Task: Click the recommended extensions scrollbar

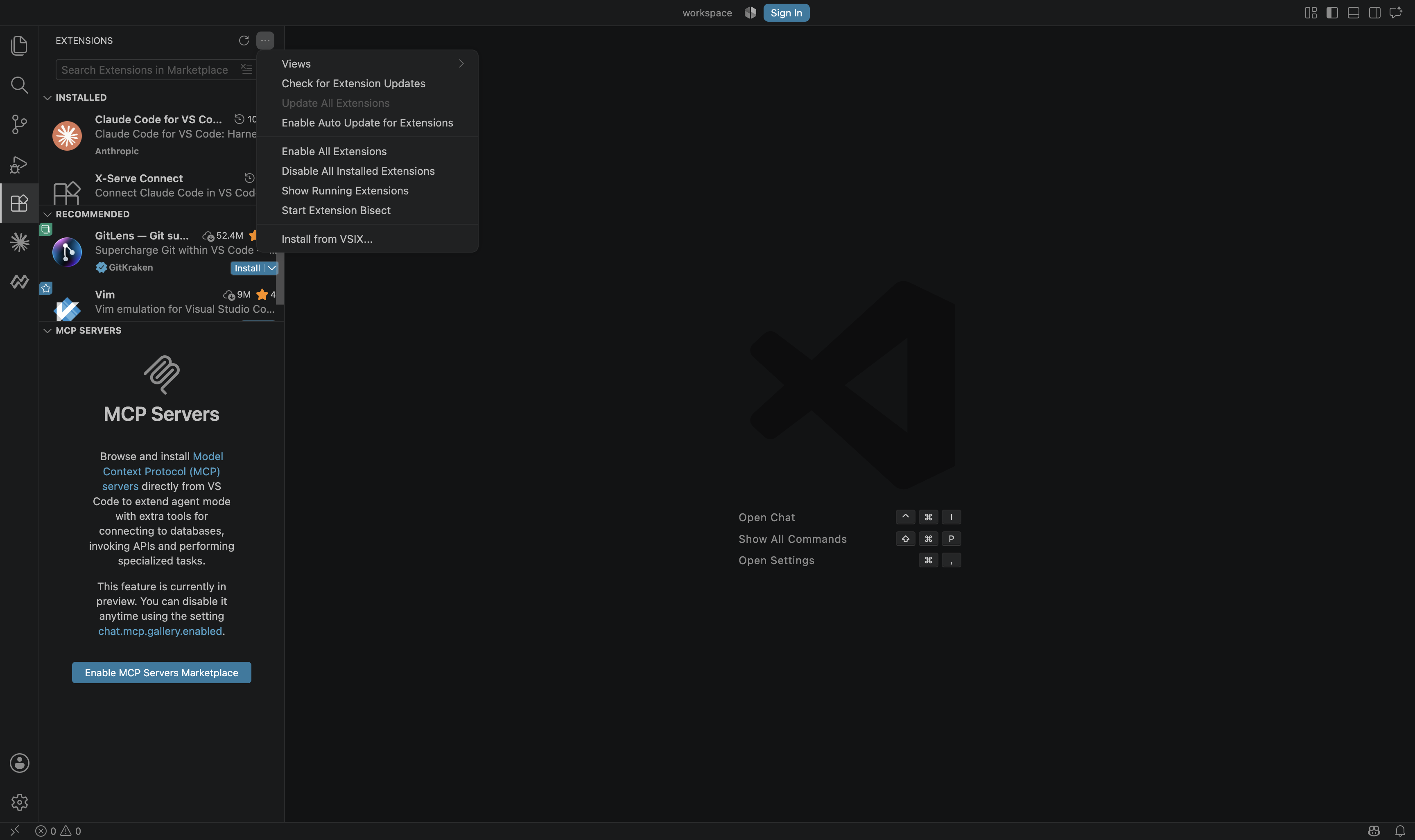Action: pos(280,278)
